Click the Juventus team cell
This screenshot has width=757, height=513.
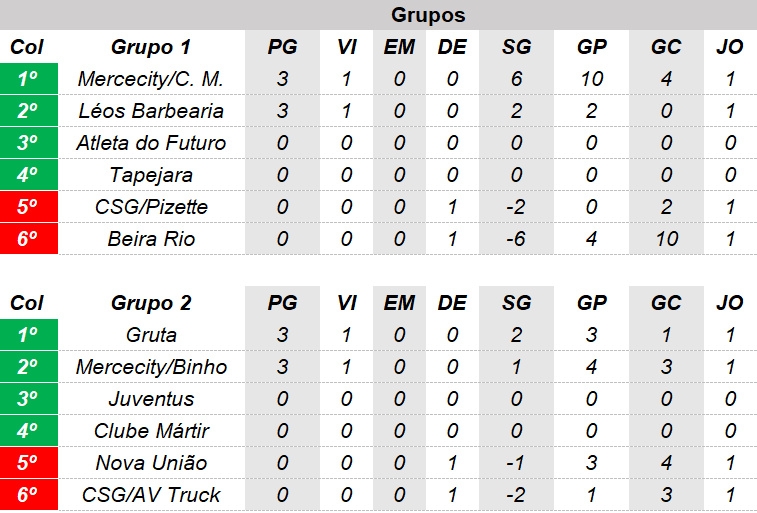(x=151, y=399)
